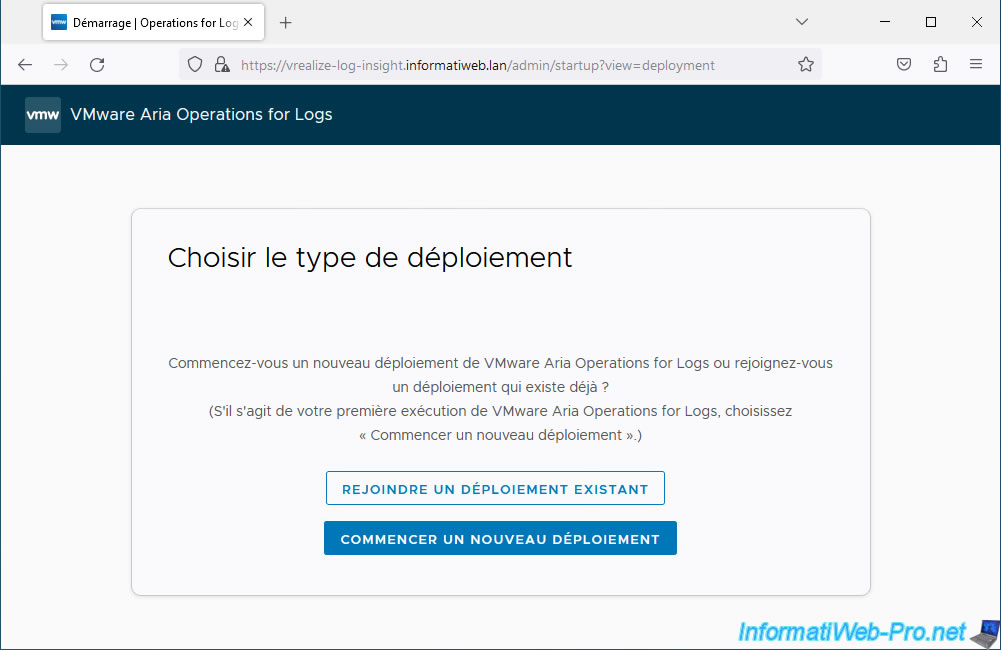Click the vmw logo in header
The image size is (1001, 650).
[43, 115]
